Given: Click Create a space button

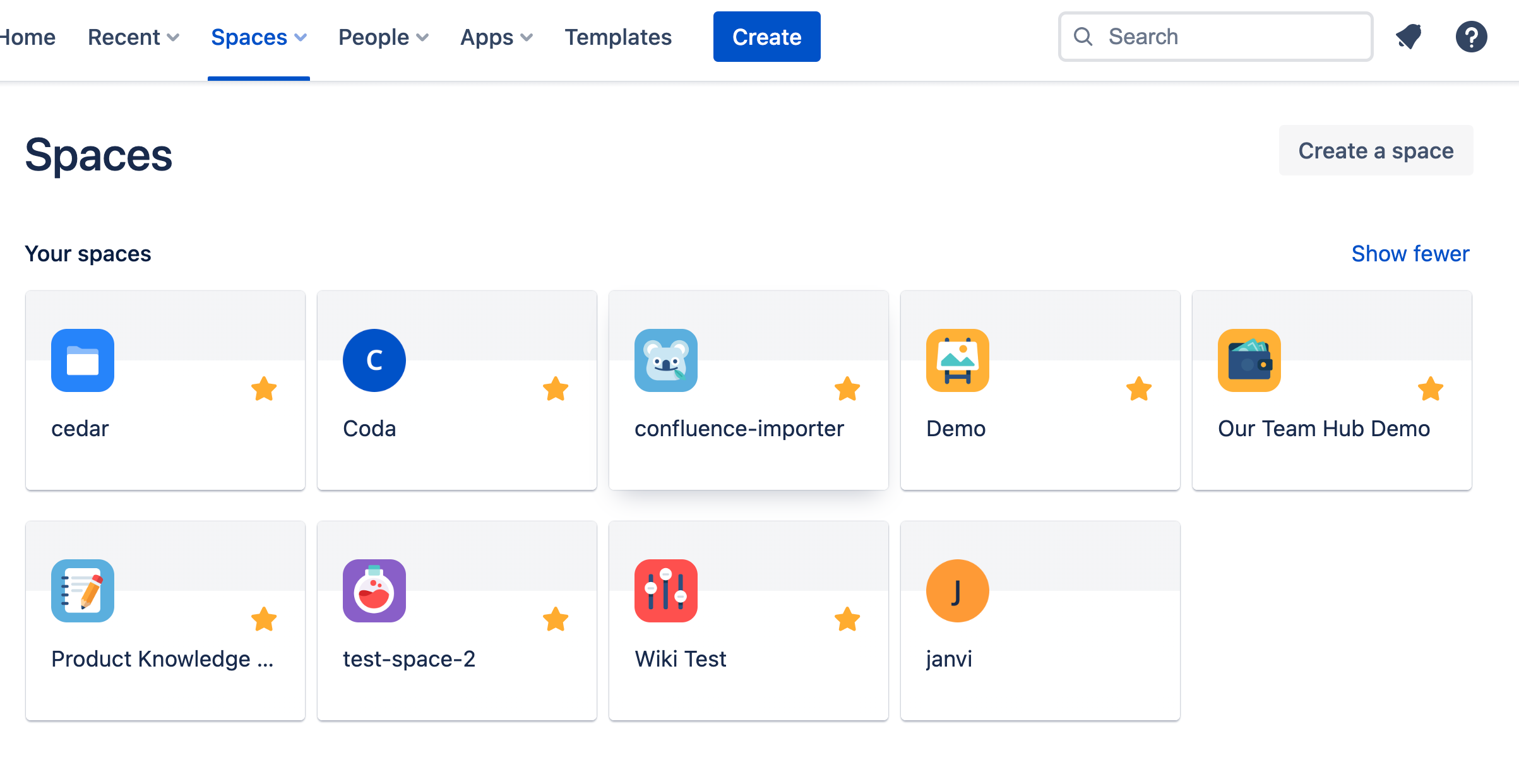Looking at the screenshot, I should (1376, 150).
